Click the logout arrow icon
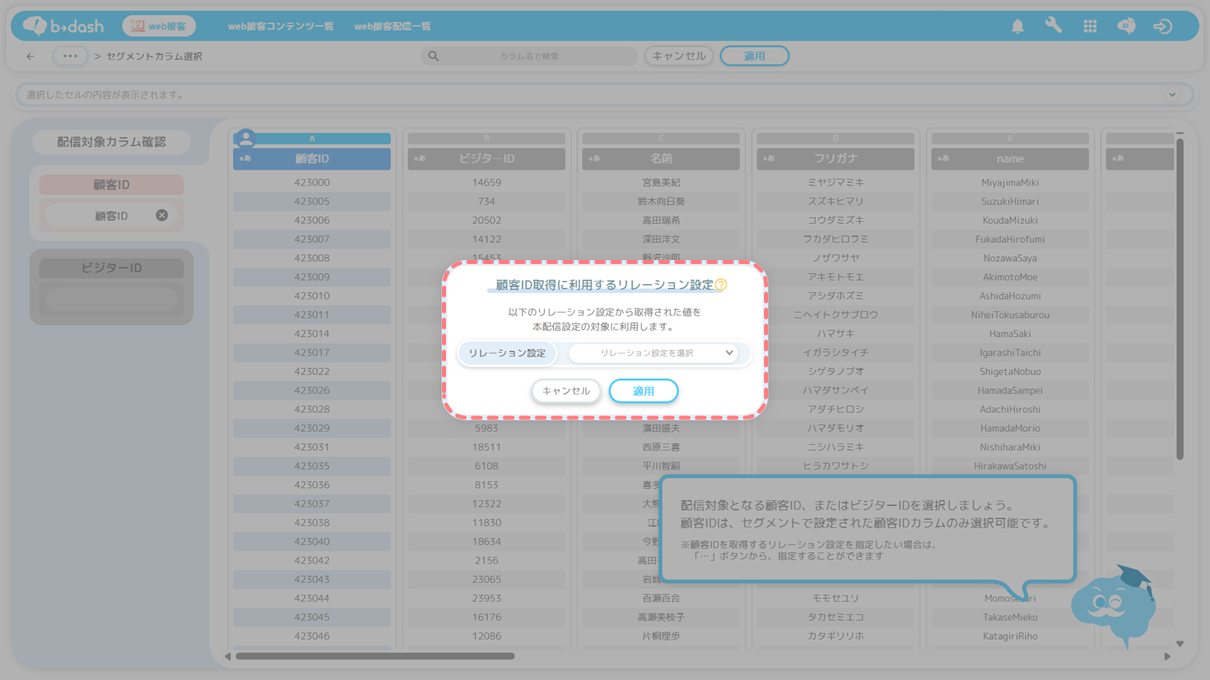 pyautogui.click(x=1162, y=27)
